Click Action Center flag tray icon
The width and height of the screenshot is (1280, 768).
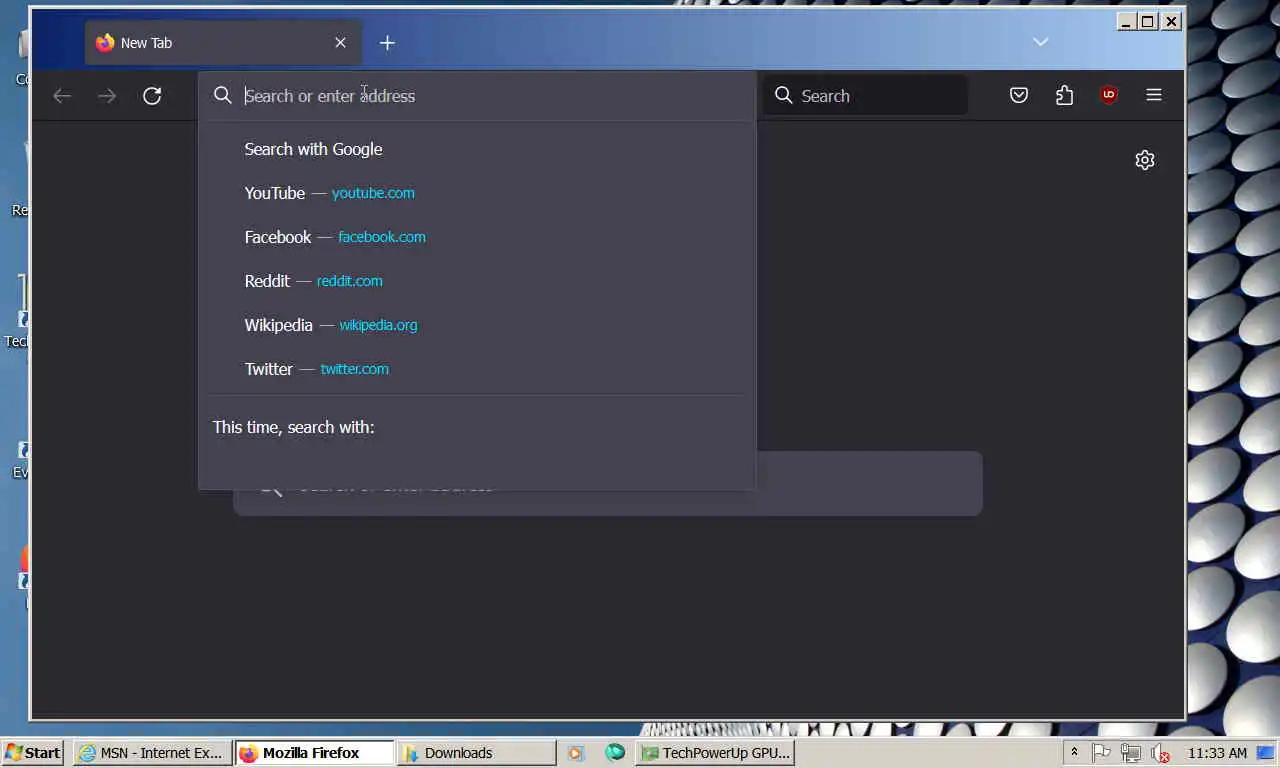pyautogui.click(x=1101, y=753)
